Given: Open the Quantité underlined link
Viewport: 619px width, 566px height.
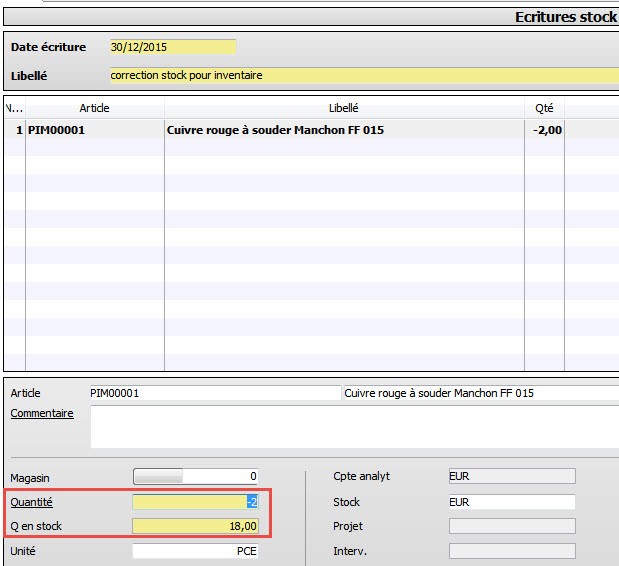Looking at the screenshot, I should tap(31, 502).
